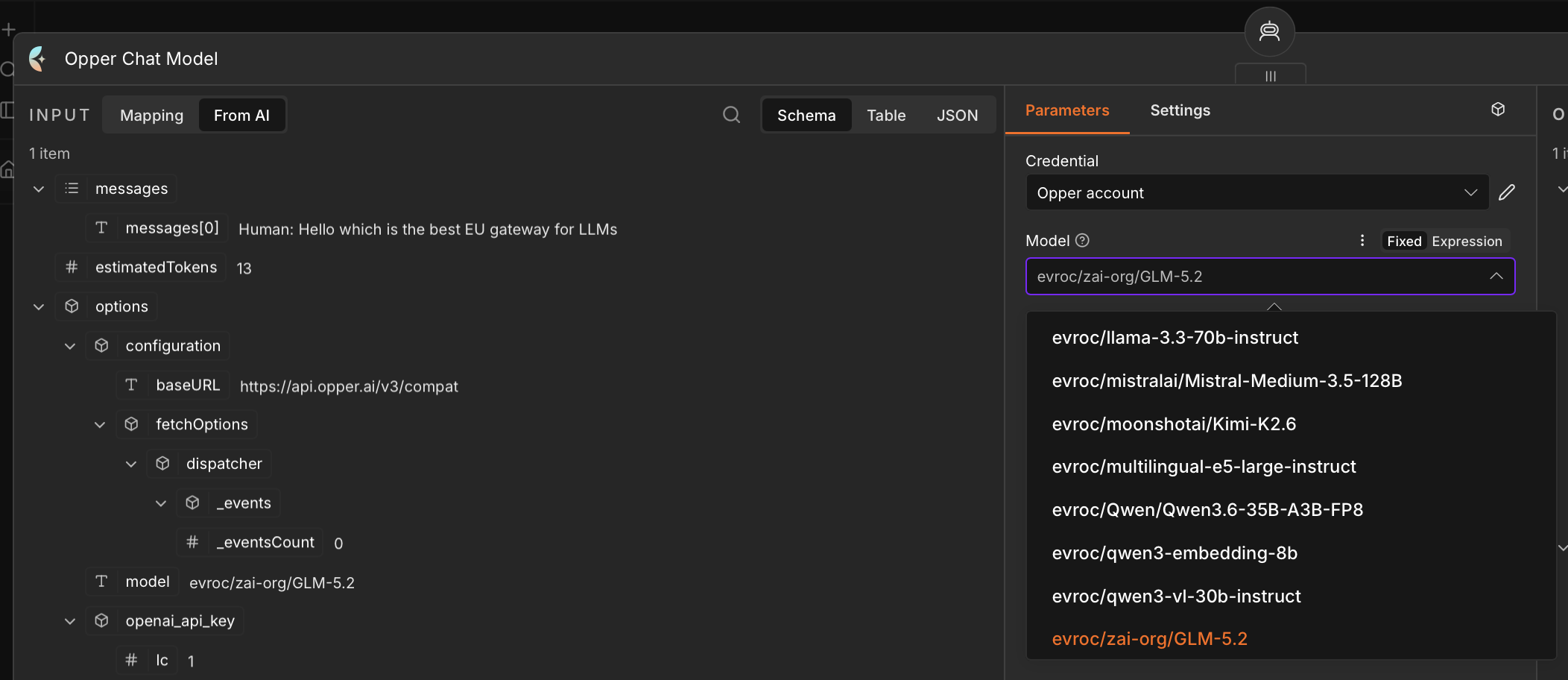The height and width of the screenshot is (680, 1568).
Task: Collapse the _events tree node
Action: [161, 503]
